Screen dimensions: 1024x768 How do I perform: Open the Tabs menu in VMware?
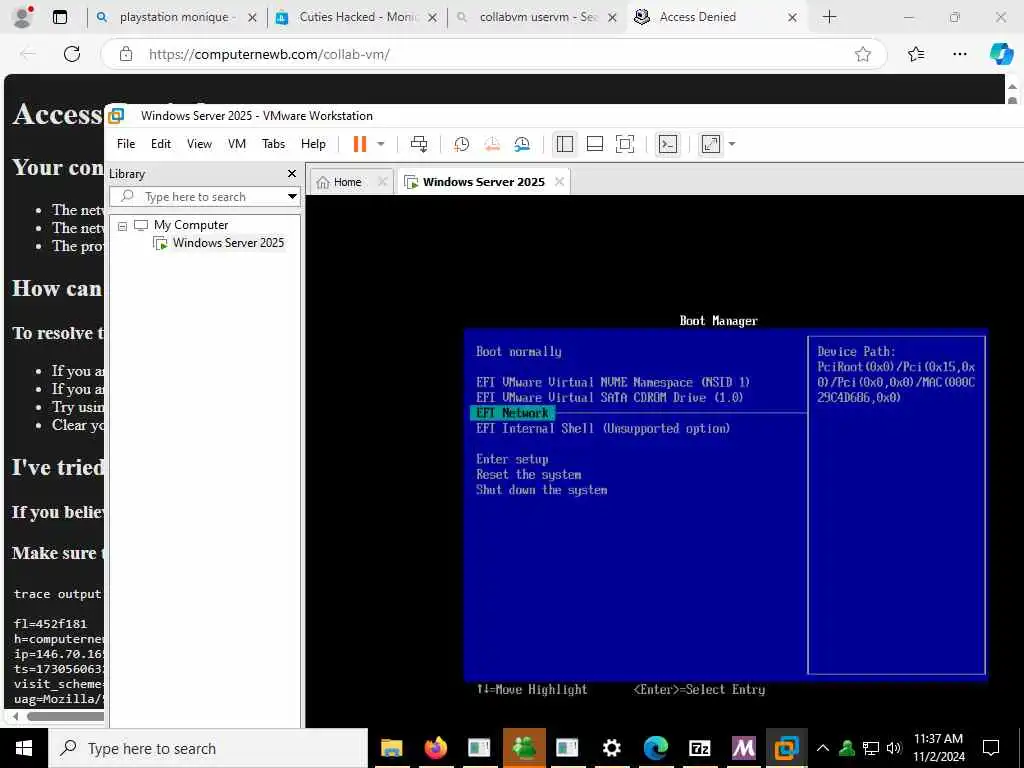tap(273, 144)
